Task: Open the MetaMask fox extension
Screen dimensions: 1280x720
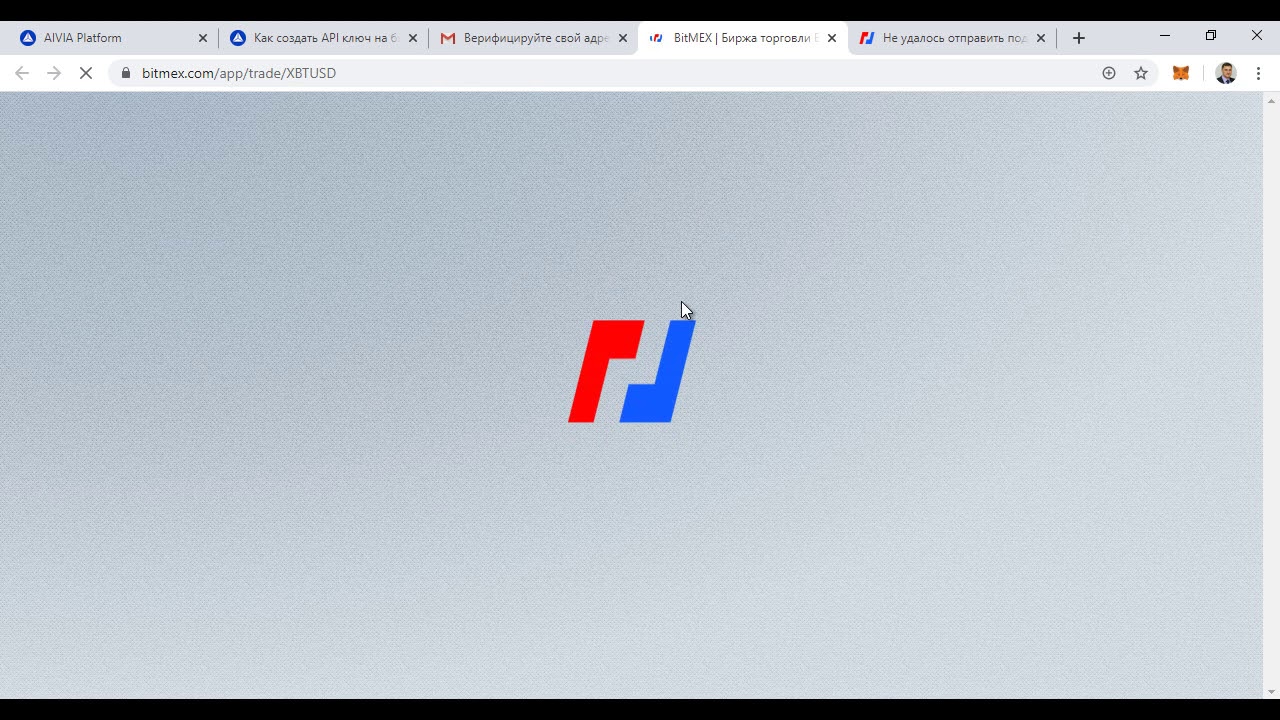Action: coord(1181,73)
